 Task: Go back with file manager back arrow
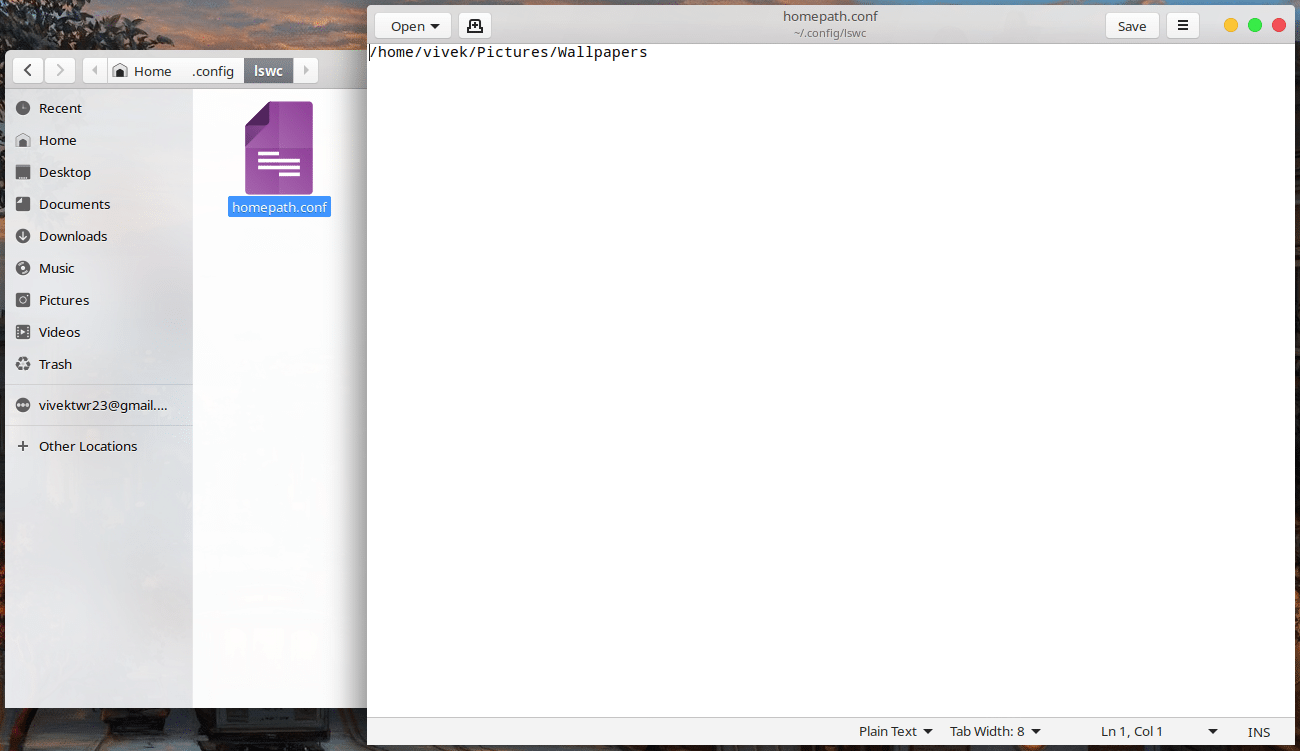[28, 70]
